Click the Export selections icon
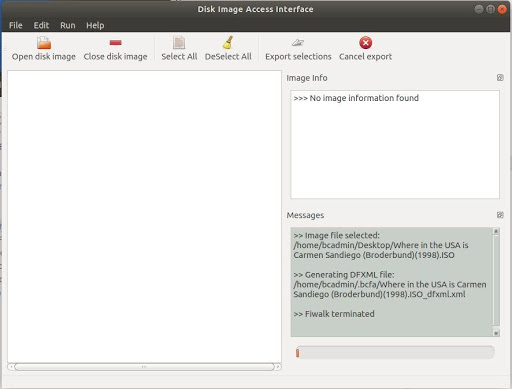Screen dimensions: 512x389 [x=298, y=43]
